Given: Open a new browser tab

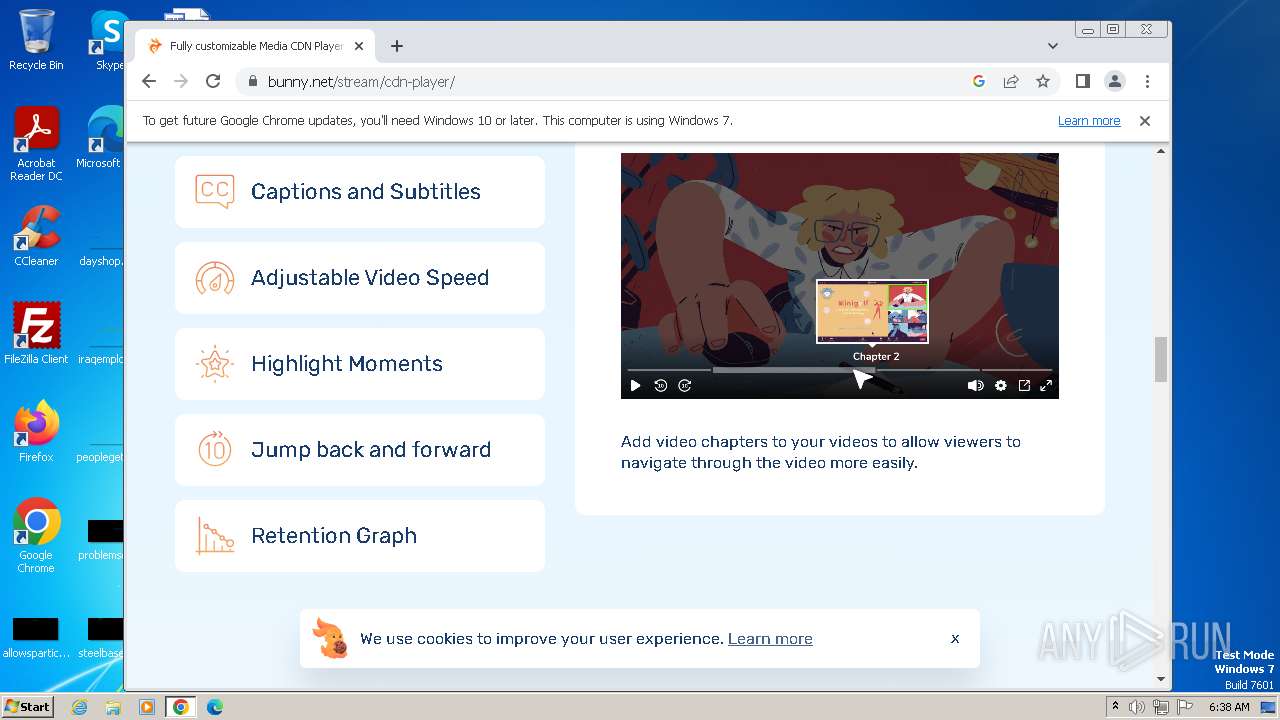Looking at the screenshot, I should [397, 46].
